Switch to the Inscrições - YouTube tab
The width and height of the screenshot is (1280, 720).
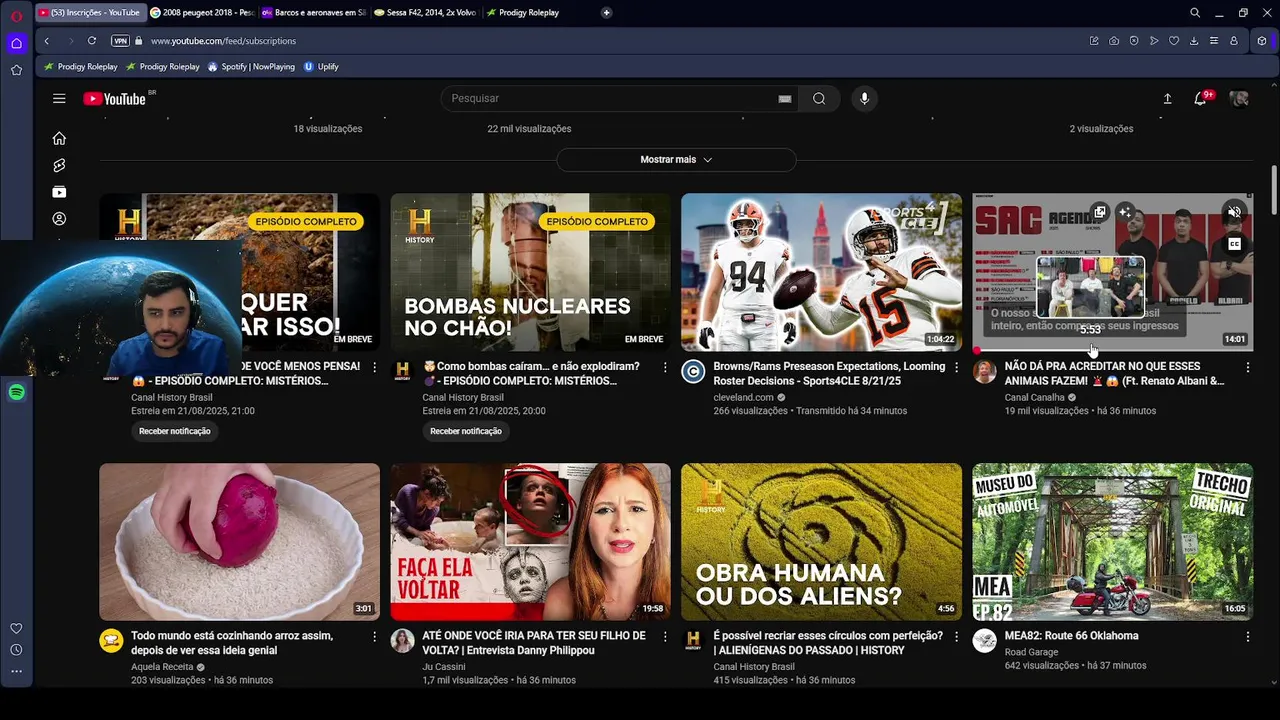point(90,13)
